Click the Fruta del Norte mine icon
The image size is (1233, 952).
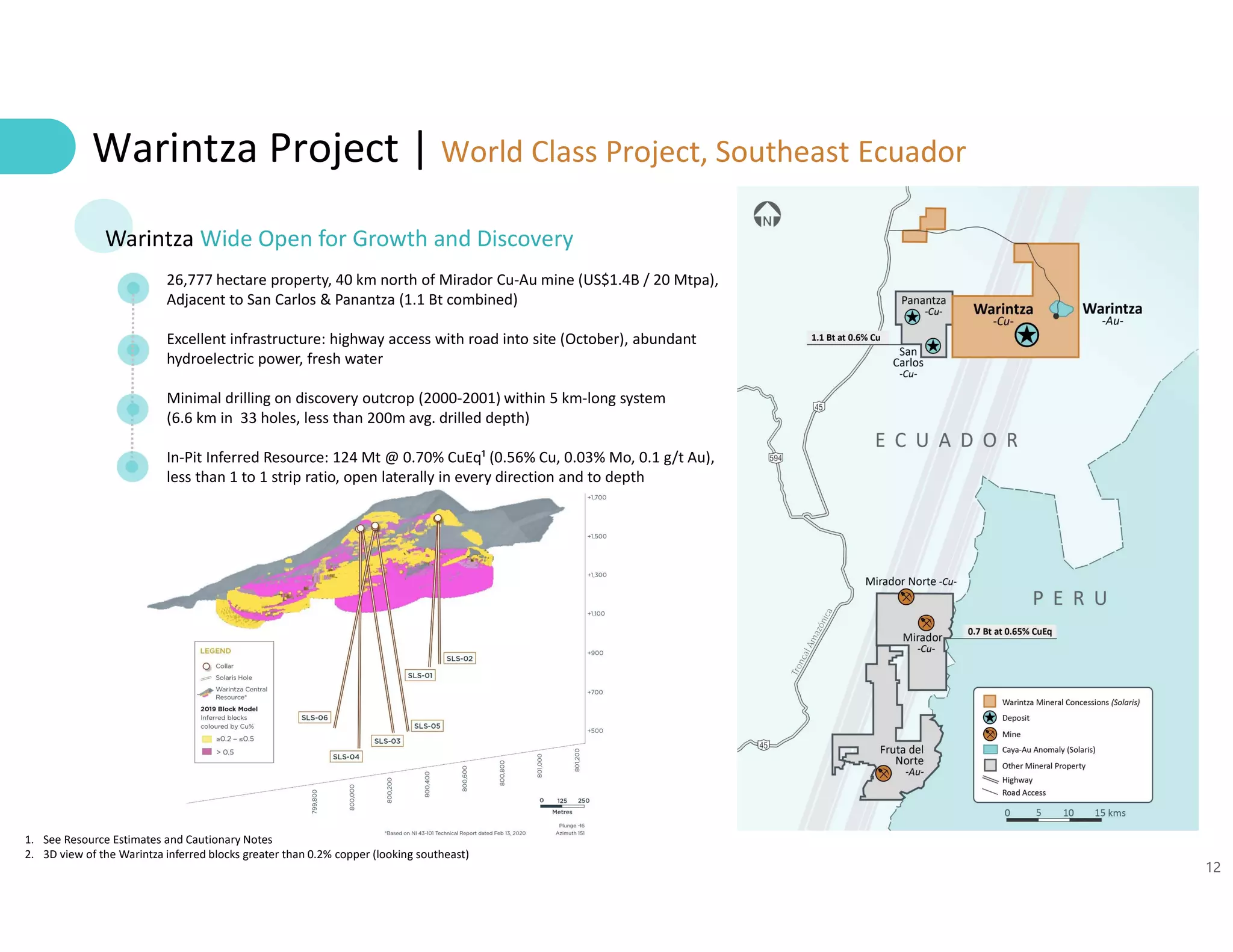click(883, 773)
